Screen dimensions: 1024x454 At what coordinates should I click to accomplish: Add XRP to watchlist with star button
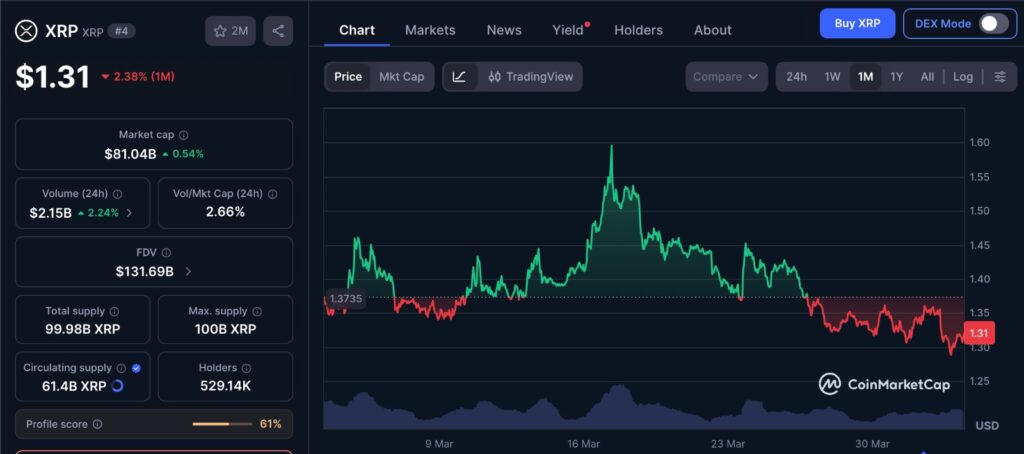(231, 31)
